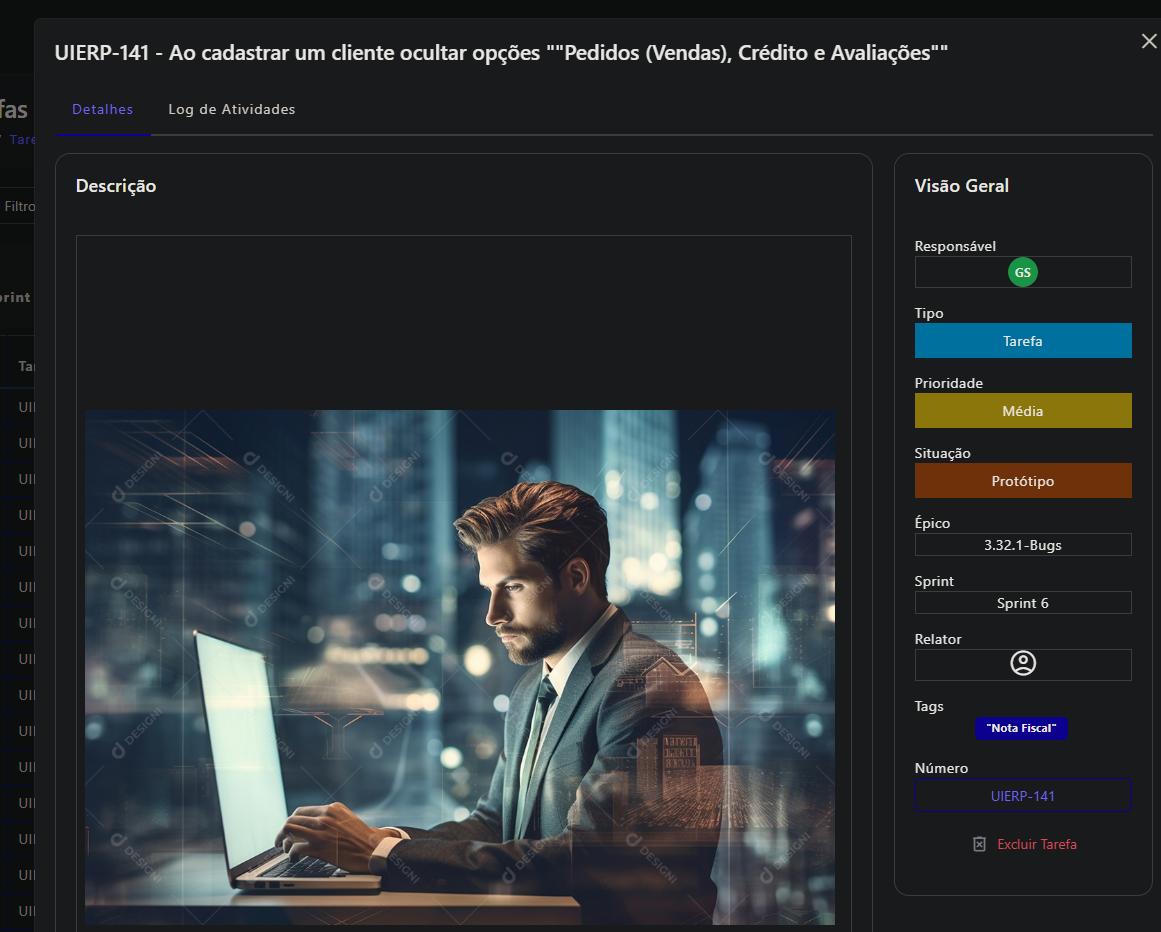Open the Tipo dropdown showing Tarefa

[1023, 341]
